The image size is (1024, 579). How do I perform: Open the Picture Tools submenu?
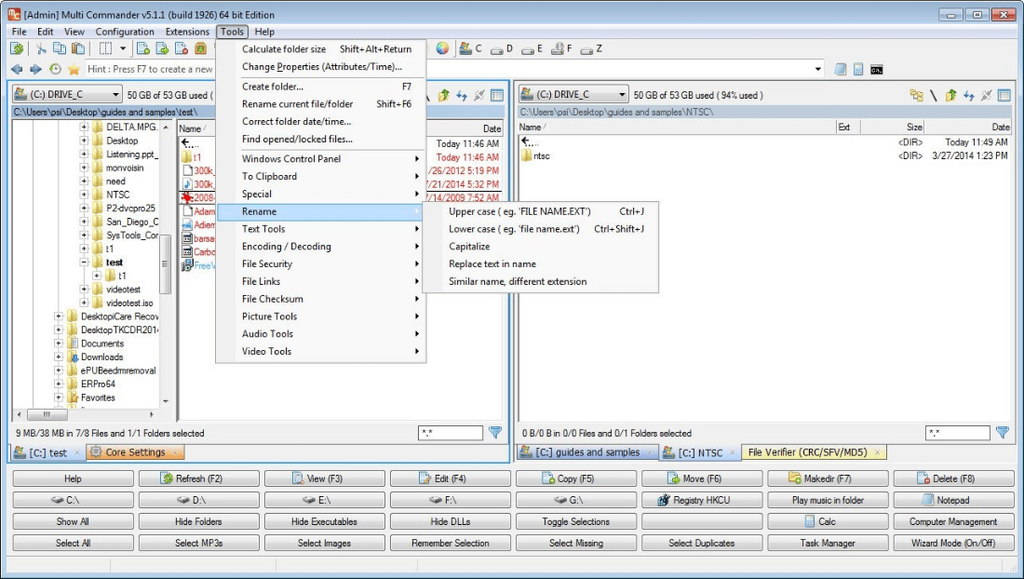tap(321, 317)
